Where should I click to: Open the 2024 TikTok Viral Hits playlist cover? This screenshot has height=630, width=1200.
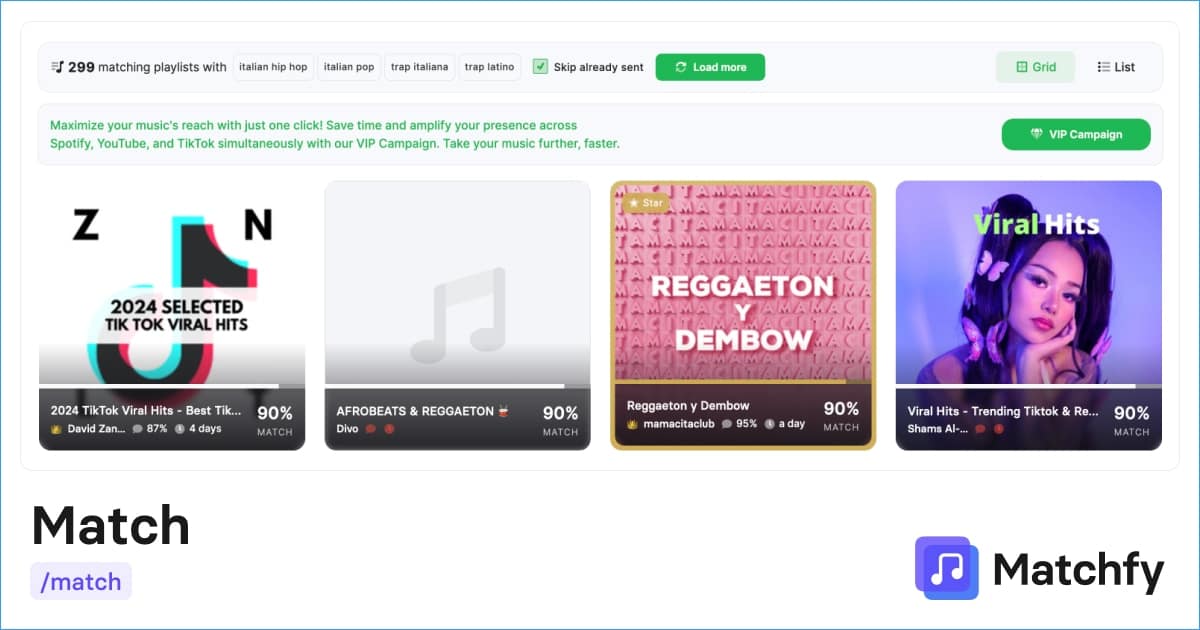point(172,282)
